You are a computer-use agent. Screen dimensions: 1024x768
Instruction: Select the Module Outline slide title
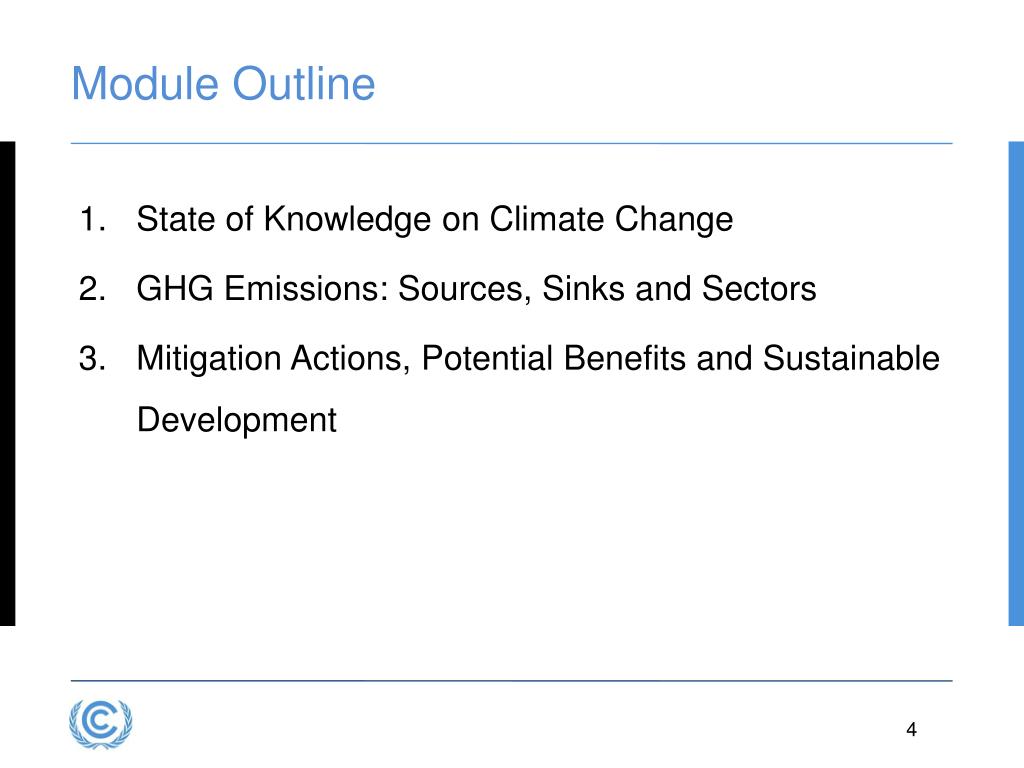coord(223,84)
